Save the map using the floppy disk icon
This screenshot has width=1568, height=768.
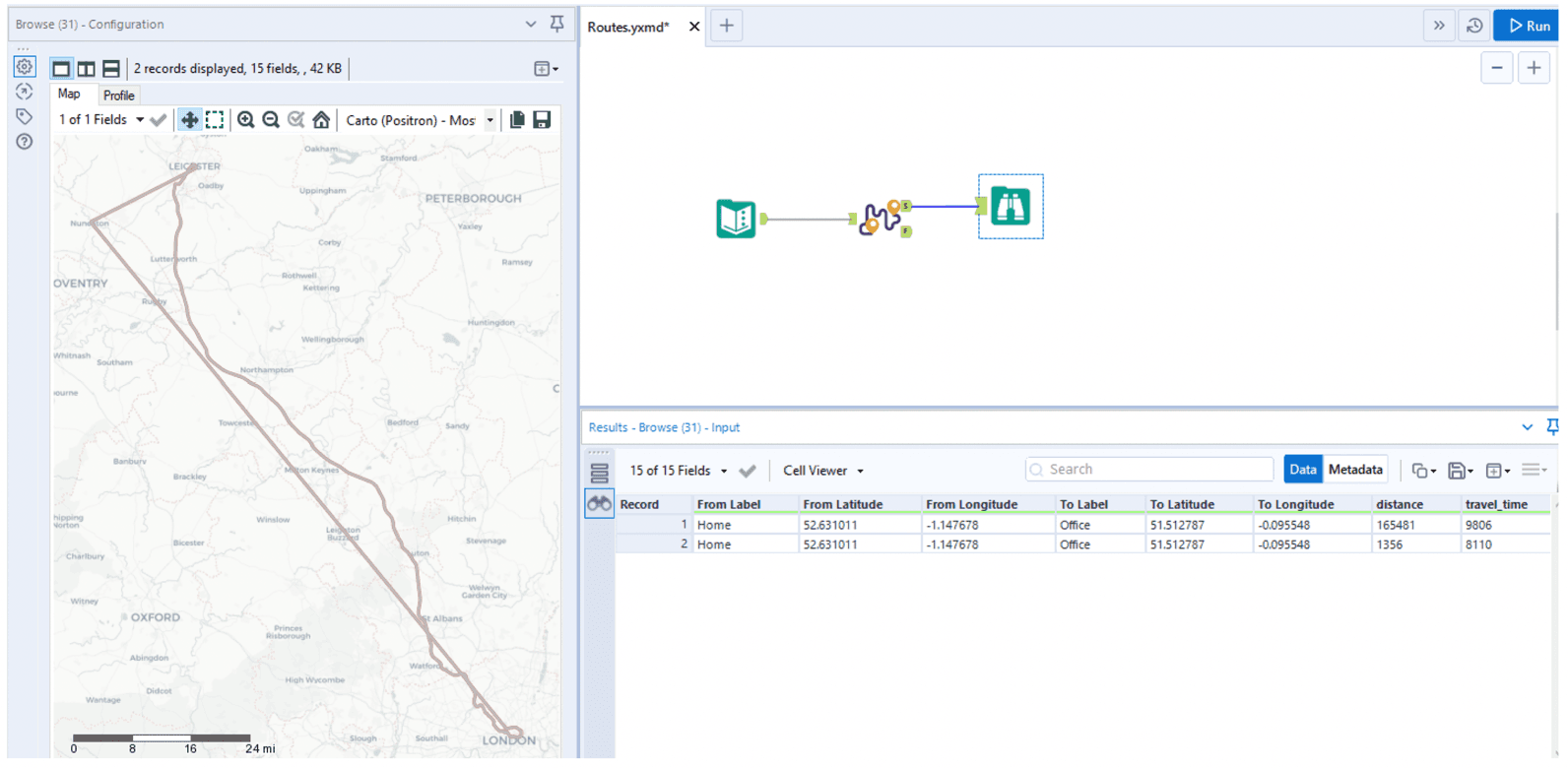click(x=542, y=120)
